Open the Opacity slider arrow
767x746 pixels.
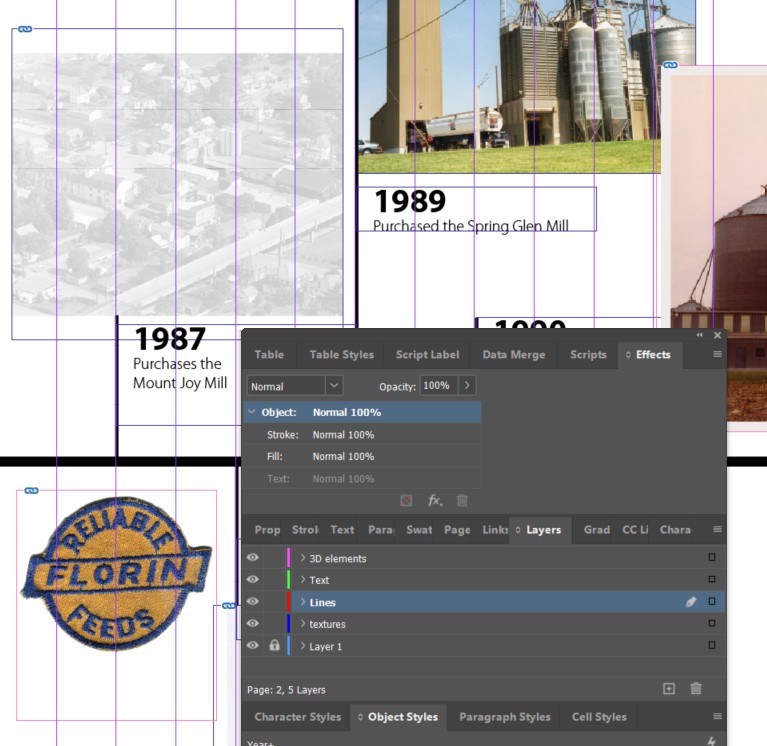click(467, 386)
